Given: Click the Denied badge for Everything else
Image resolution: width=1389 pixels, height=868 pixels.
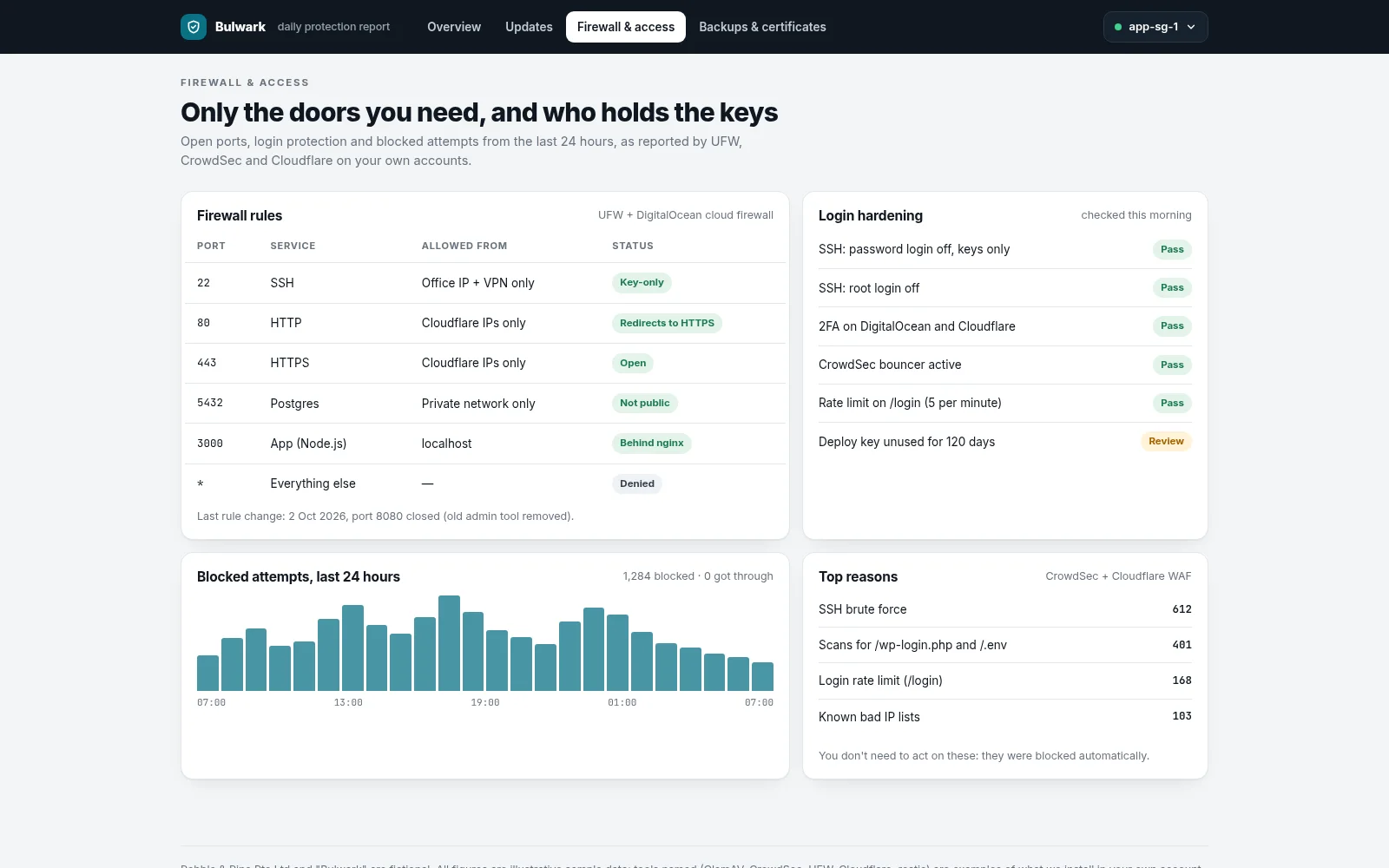Looking at the screenshot, I should pyautogui.click(x=637, y=483).
